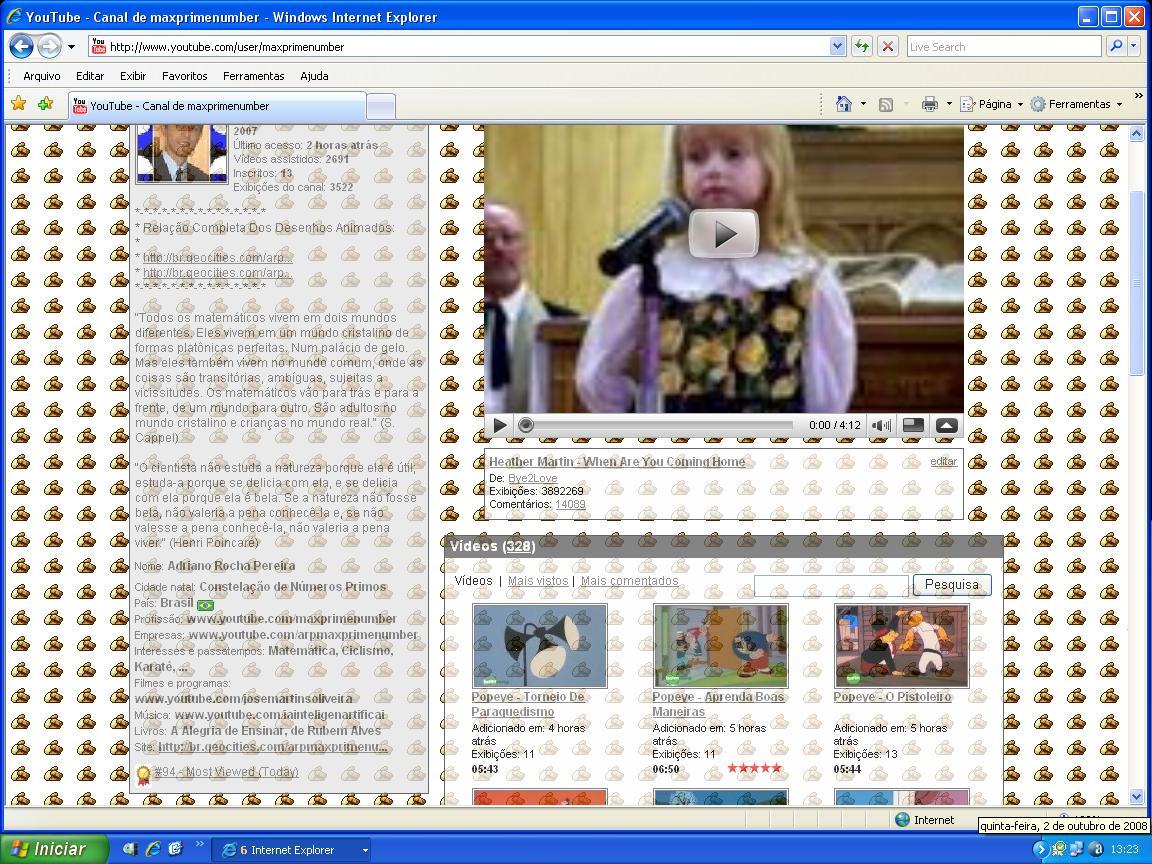Expand the address bar history dropdown
This screenshot has height=864, width=1152.
point(837,47)
